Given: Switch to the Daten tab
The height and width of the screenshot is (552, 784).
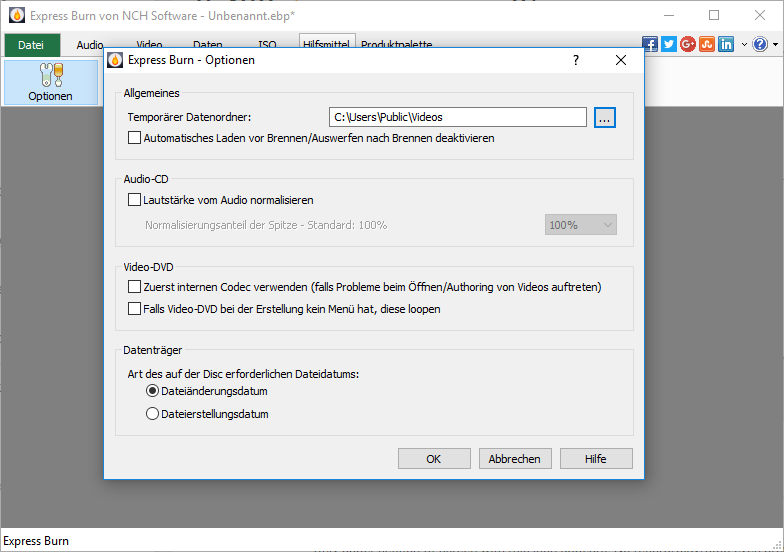Looking at the screenshot, I should click(x=208, y=45).
